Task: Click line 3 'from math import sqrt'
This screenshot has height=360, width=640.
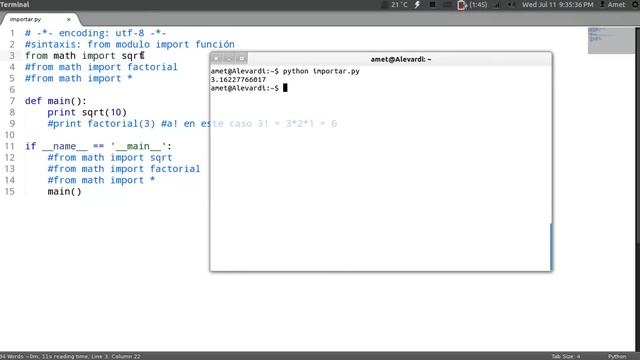Action: pyautogui.click(x=84, y=56)
